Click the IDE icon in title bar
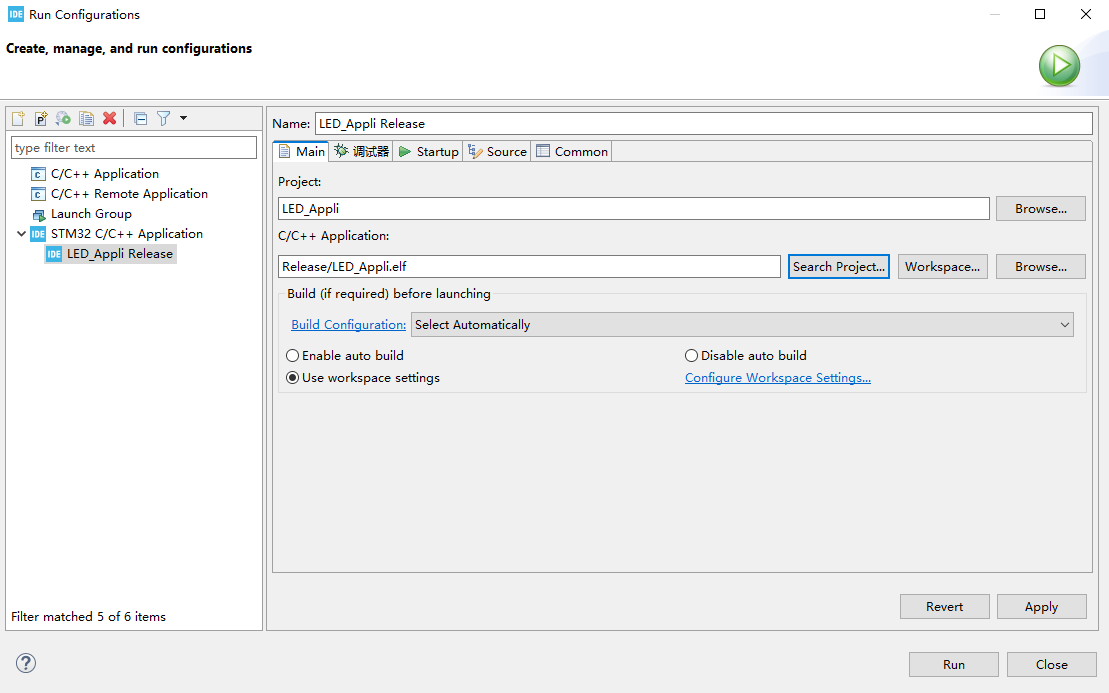This screenshot has width=1109, height=693. click(x=16, y=14)
